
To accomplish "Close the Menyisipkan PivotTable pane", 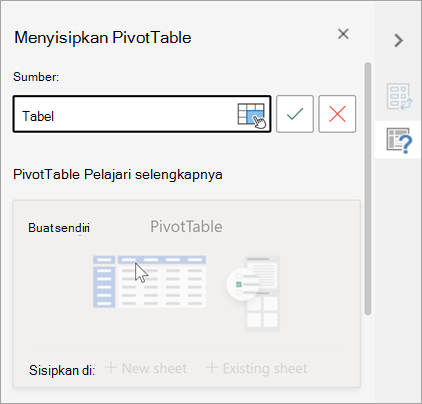I will coord(343,34).
